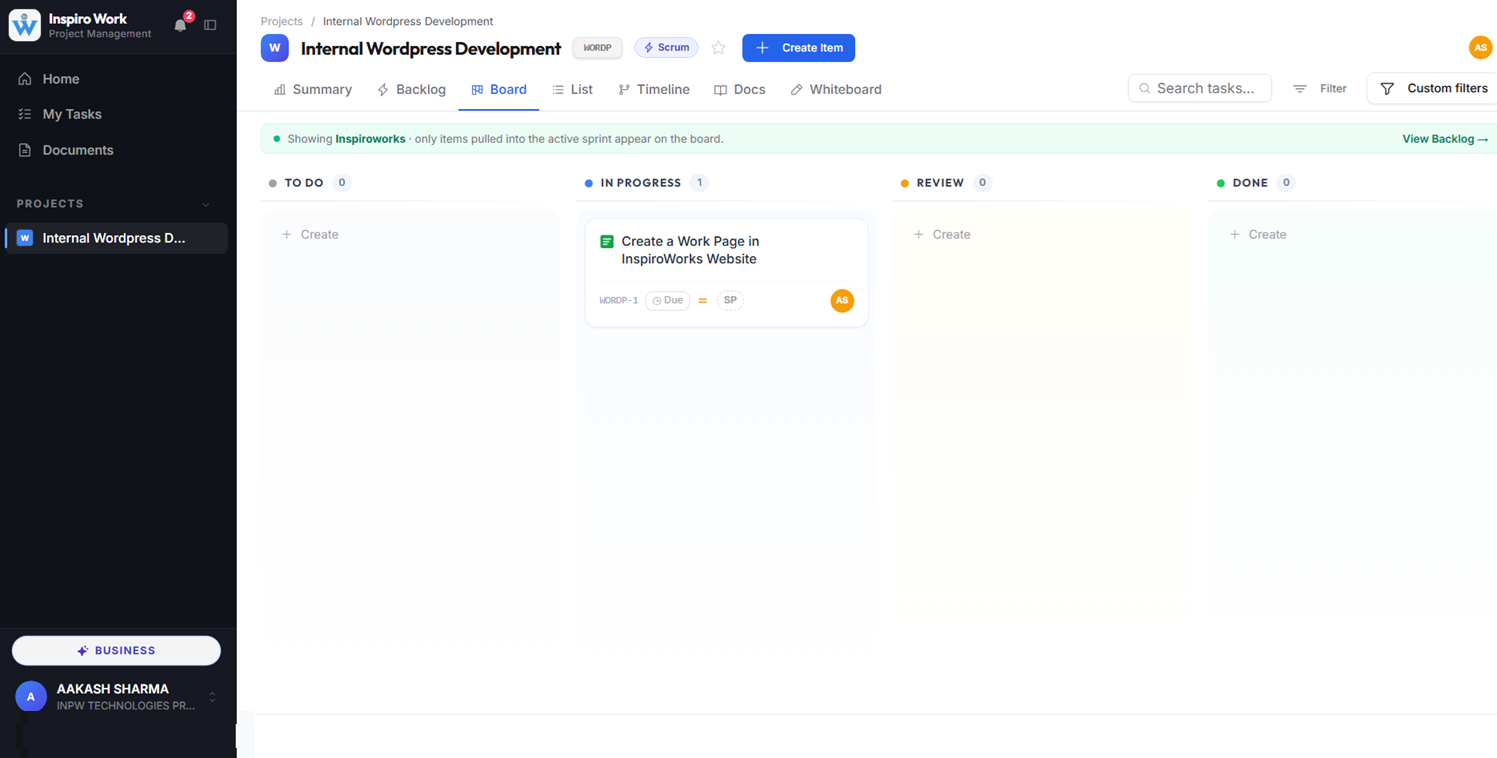1497x758 pixels.
Task: Collapse the sidebar with the panel icon
Action: tap(210, 25)
